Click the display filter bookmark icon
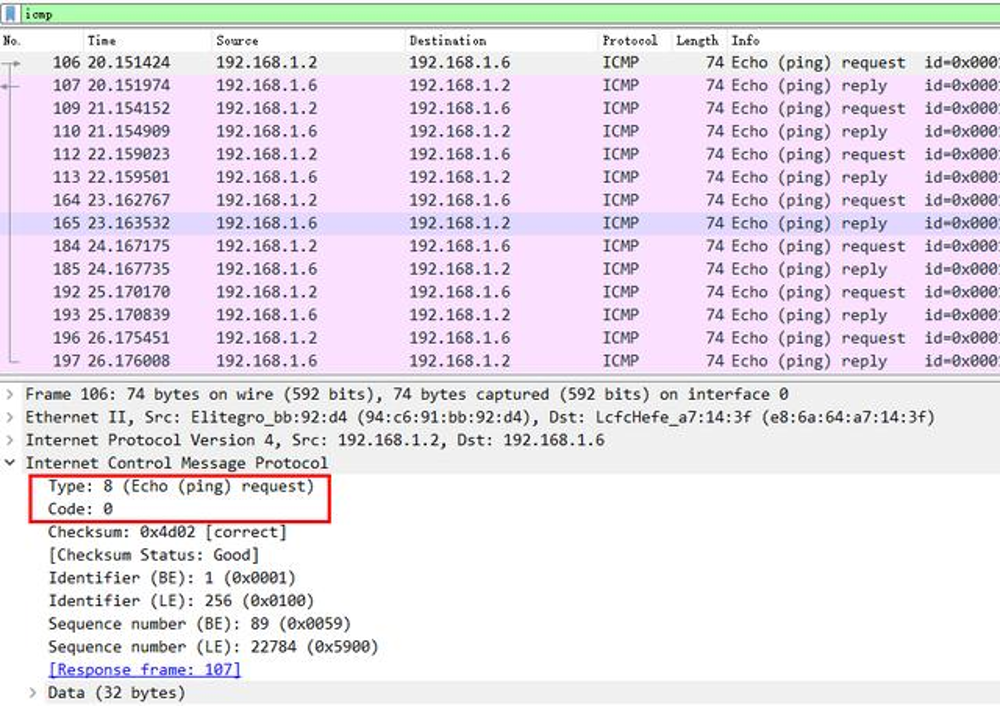 [x=10, y=14]
